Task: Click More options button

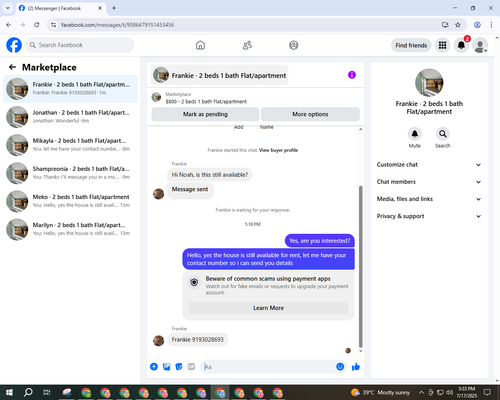Action: point(310,114)
